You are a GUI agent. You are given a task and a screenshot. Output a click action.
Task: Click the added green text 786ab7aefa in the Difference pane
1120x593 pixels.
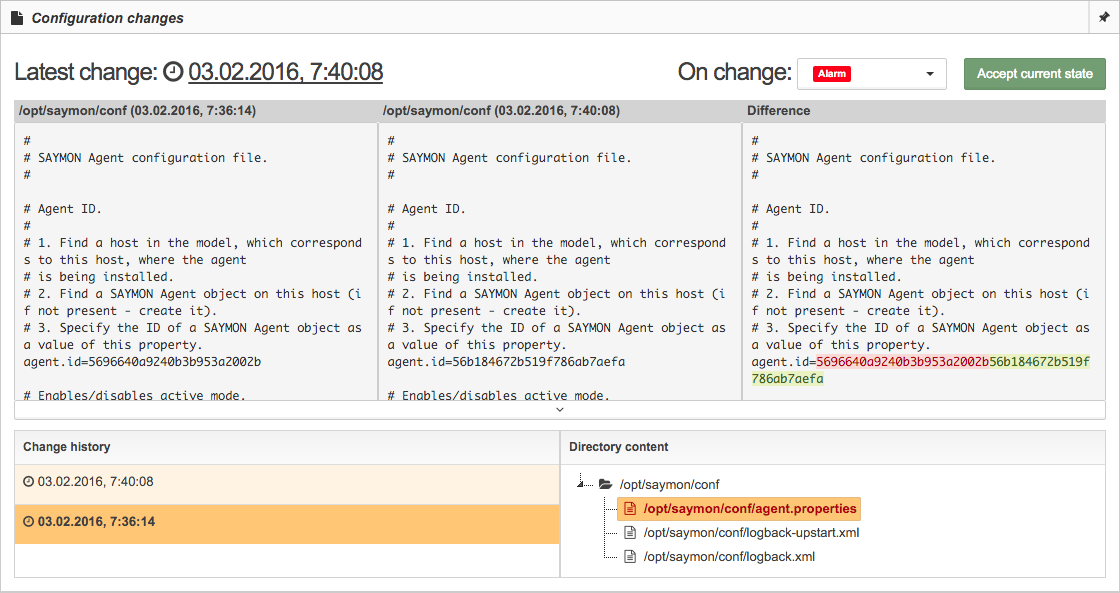[787, 379]
